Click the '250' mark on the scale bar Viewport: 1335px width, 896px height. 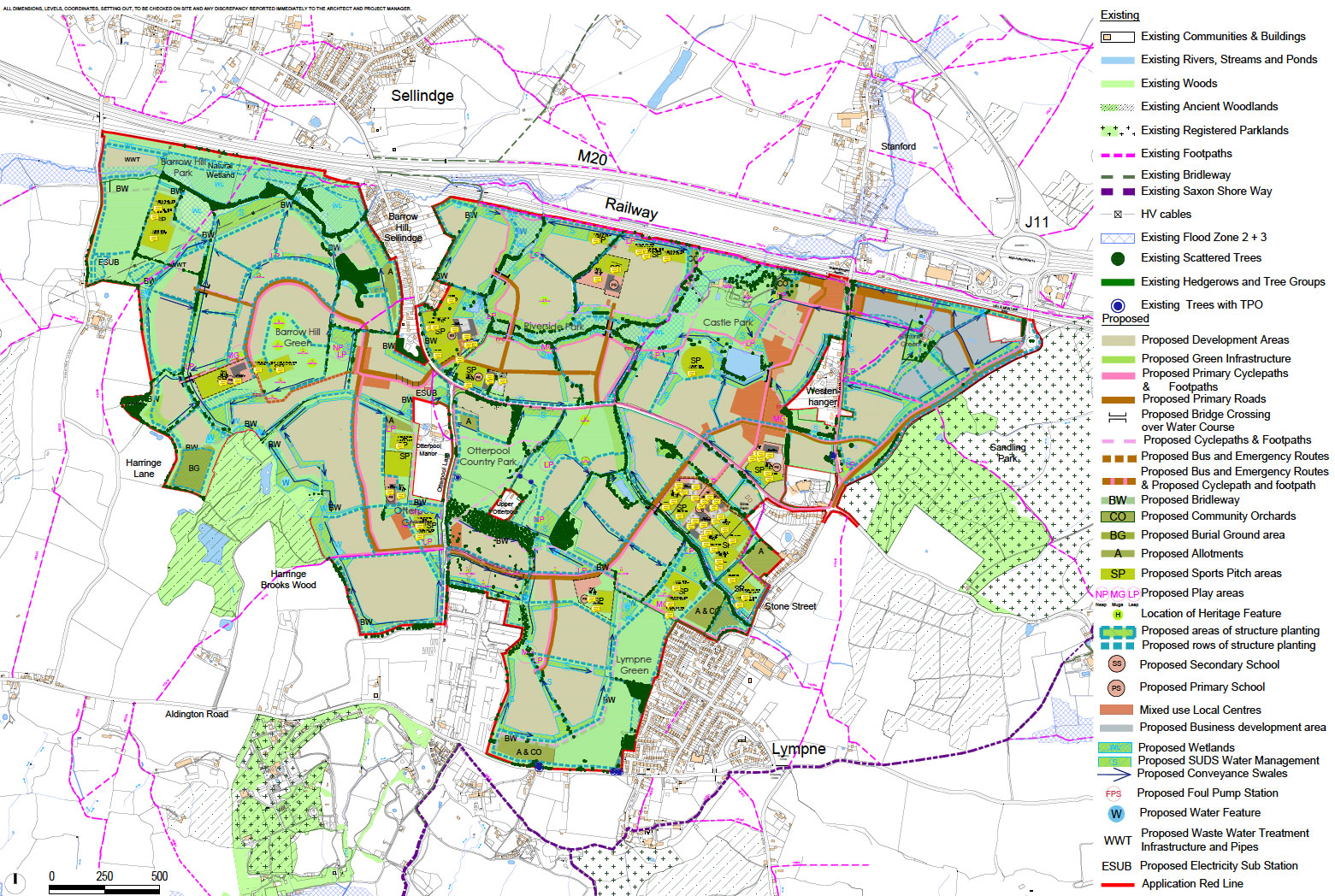tap(104, 876)
